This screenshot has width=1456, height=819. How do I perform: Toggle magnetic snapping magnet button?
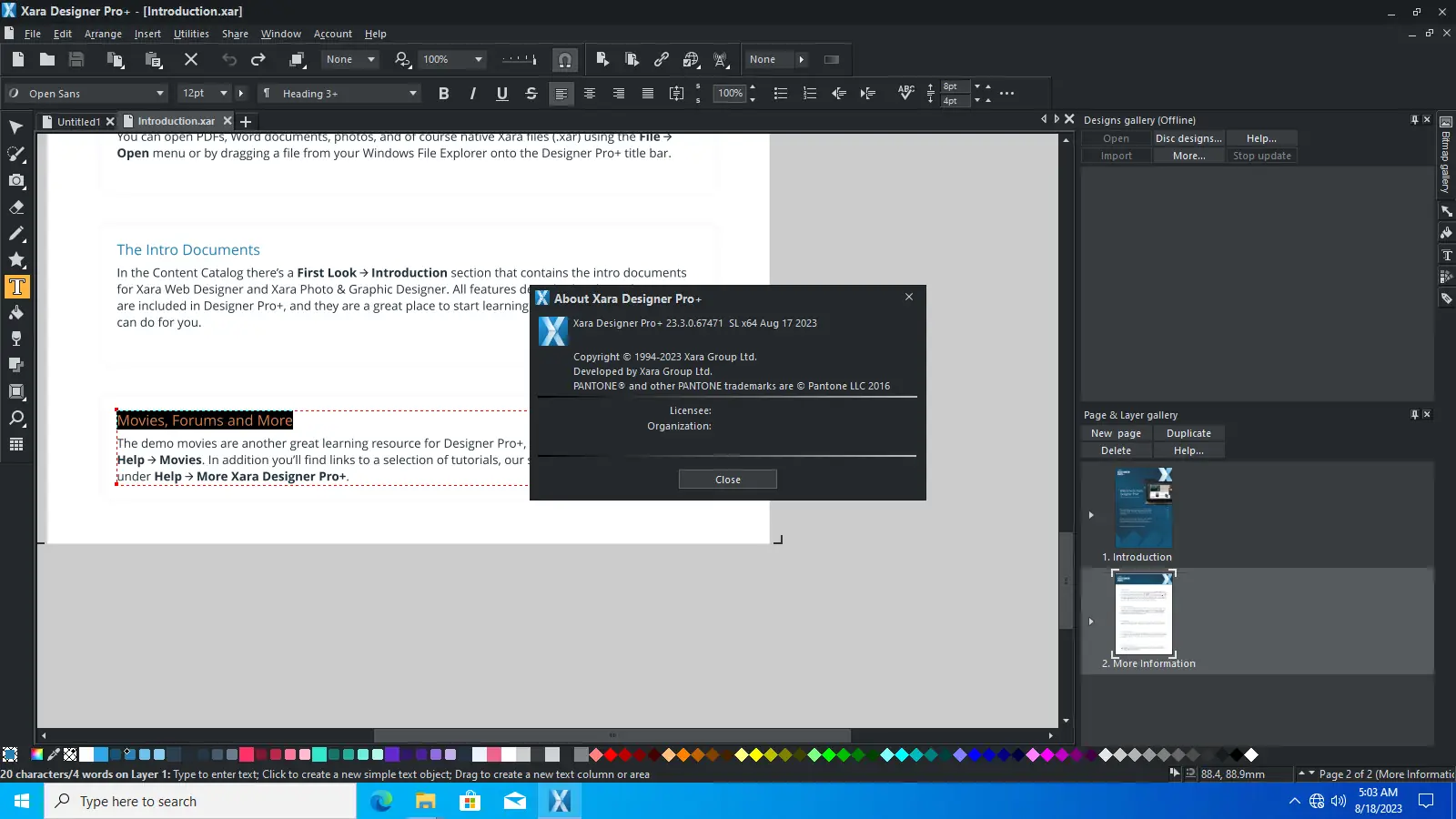[x=565, y=60]
